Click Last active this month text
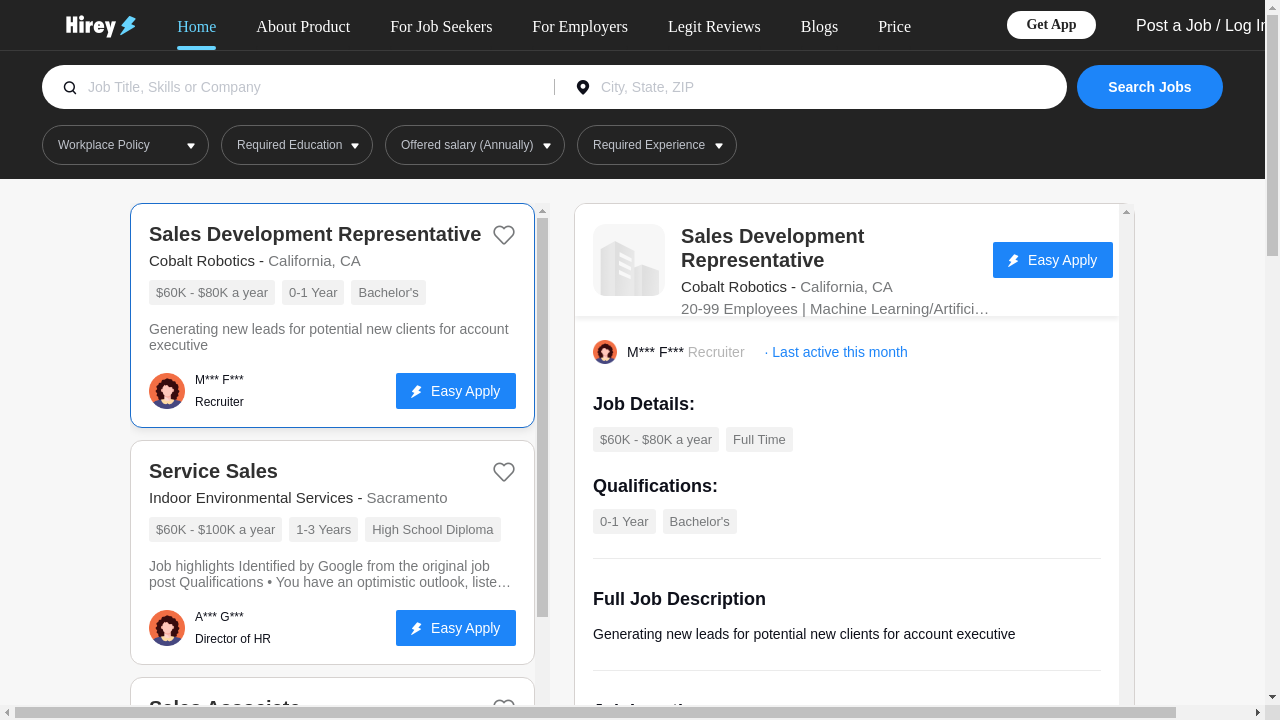 (840, 352)
